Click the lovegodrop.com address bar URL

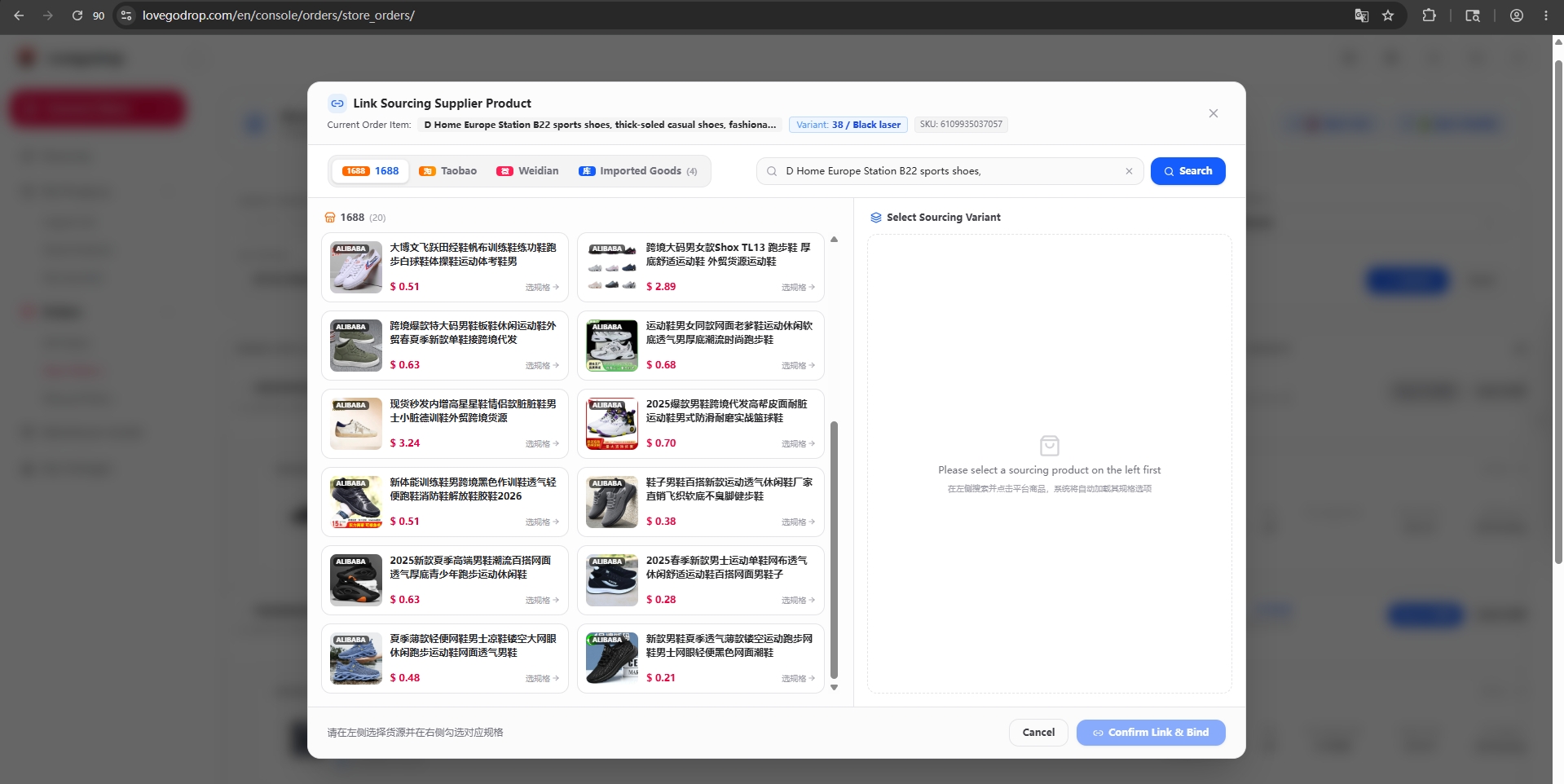[x=279, y=15]
